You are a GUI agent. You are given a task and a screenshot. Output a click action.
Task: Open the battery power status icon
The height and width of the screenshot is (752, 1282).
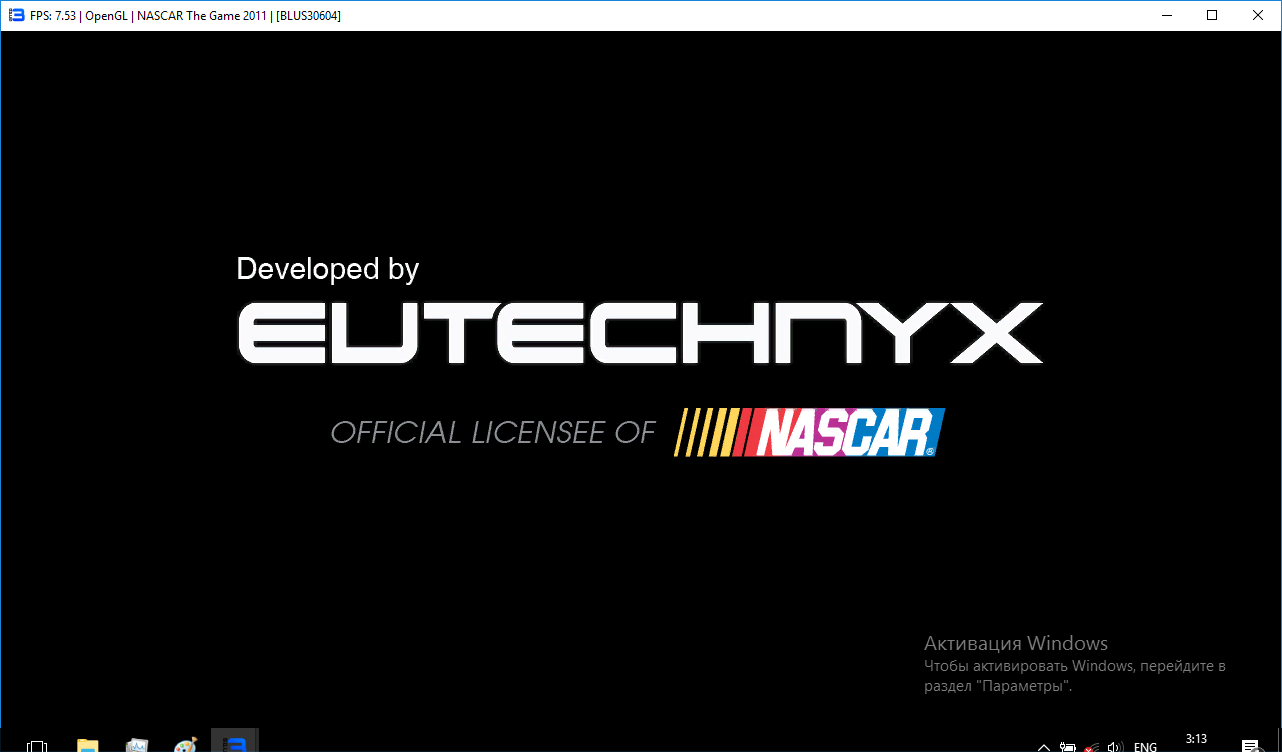tap(1068, 746)
